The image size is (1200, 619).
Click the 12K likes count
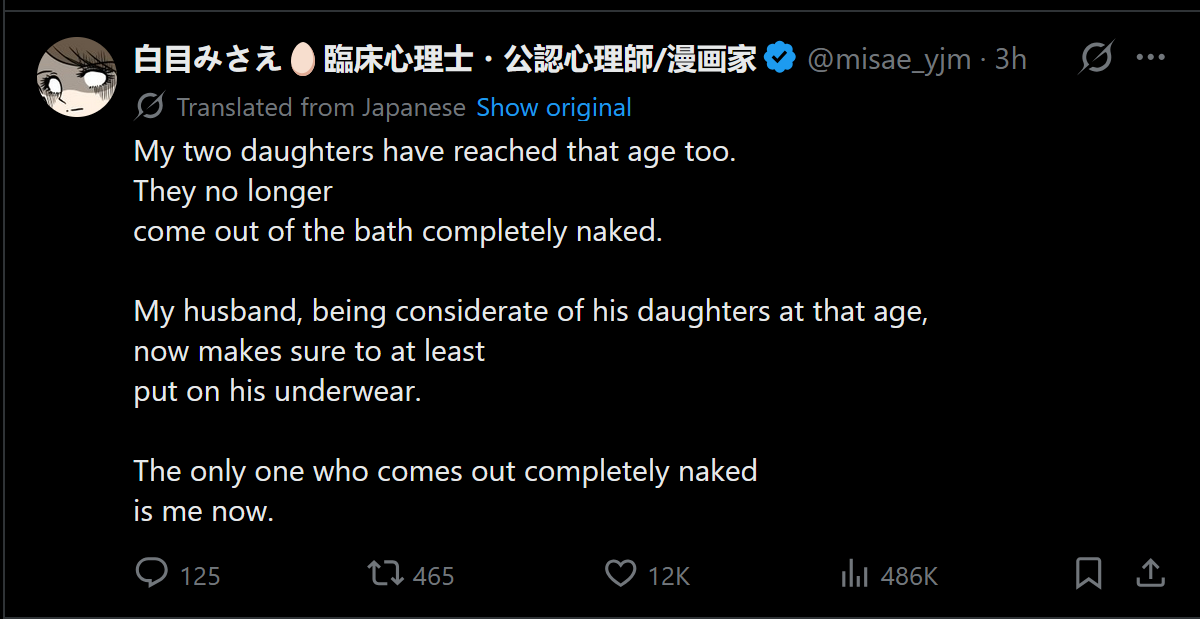pos(669,576)
